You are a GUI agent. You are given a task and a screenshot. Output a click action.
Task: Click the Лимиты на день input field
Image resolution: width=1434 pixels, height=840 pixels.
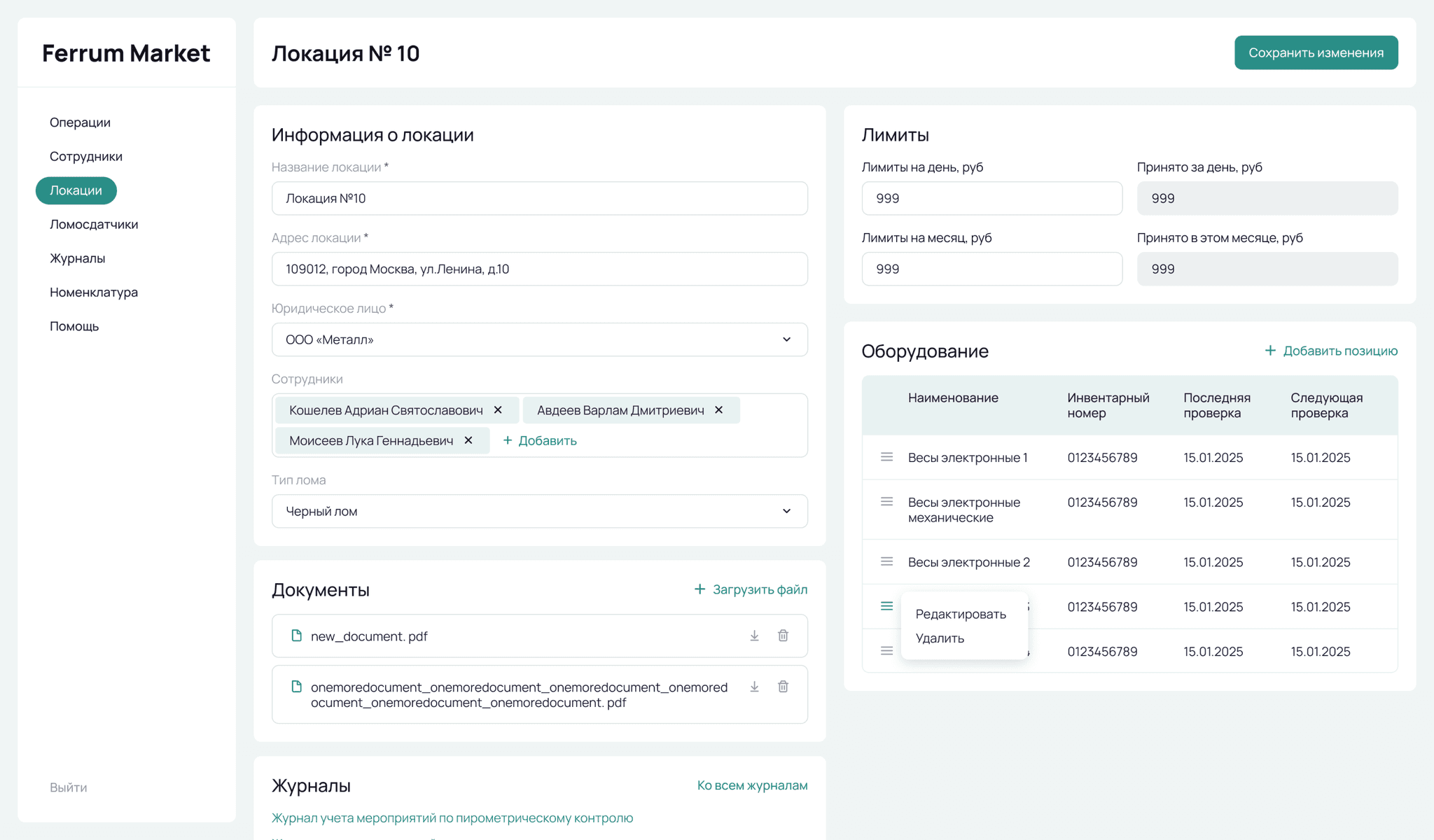[991, 198]
